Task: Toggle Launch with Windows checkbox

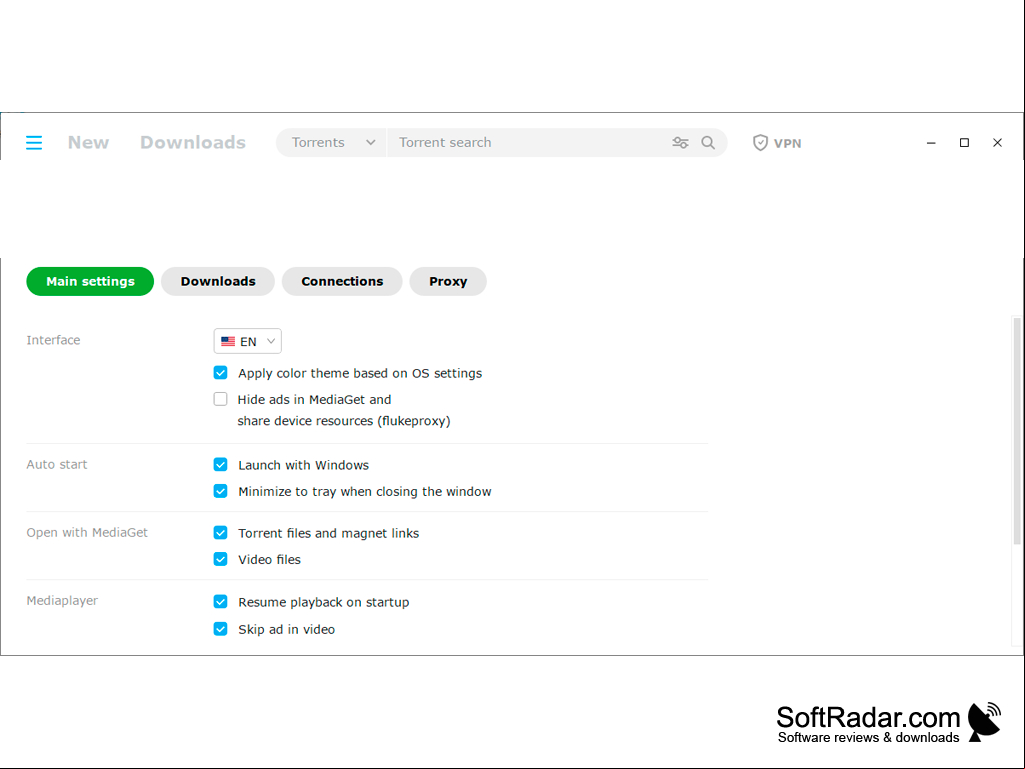Action: [x=220, y=464]
